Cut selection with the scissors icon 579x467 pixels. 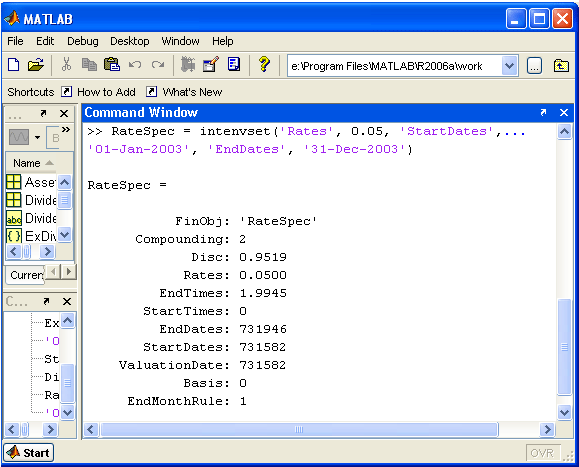click(66, 65)
